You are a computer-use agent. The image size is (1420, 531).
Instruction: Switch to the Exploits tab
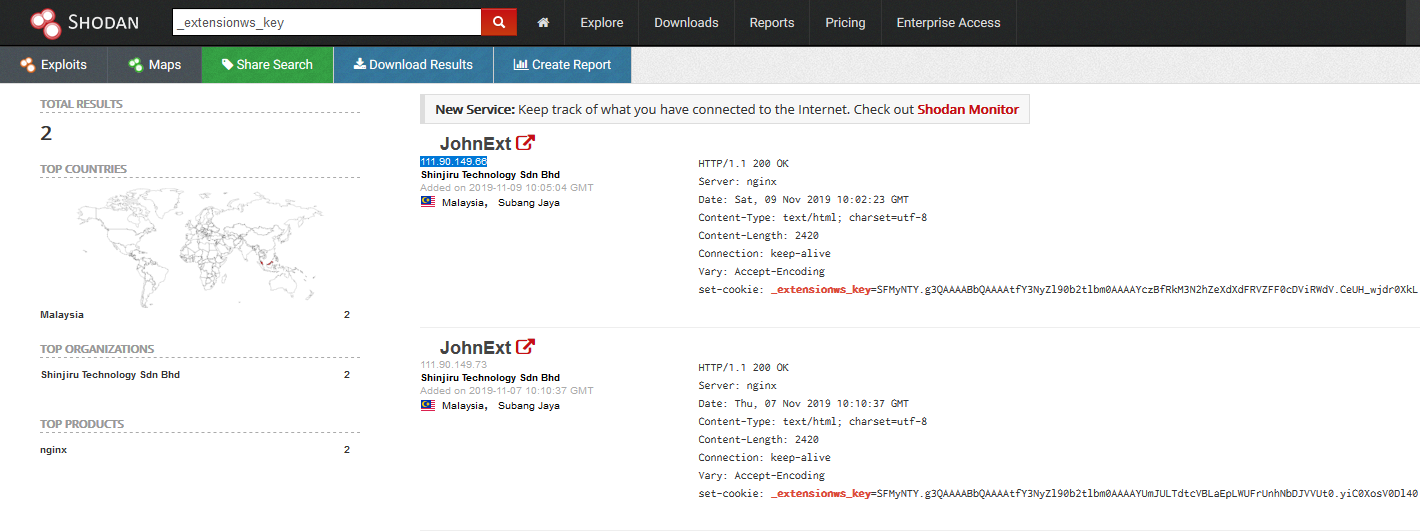[x=54, y=64]
